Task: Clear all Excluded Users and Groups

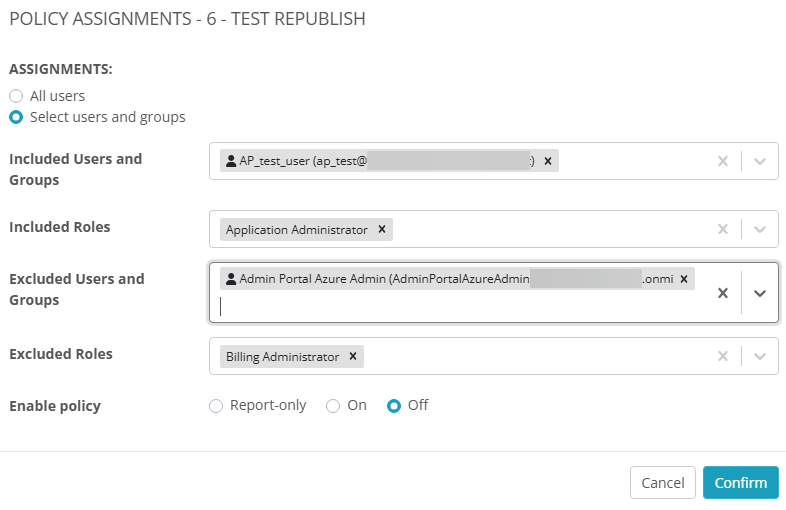Action: click(x=723, y=293)
